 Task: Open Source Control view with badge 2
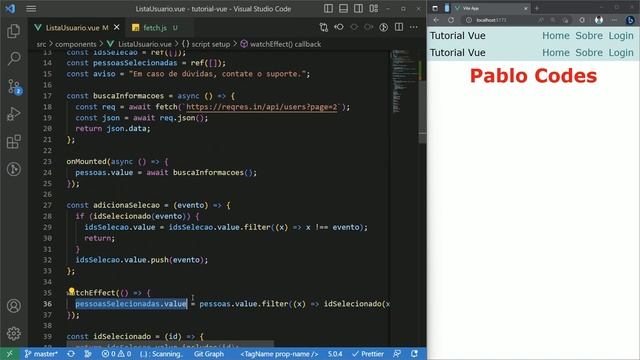[14, 87]
